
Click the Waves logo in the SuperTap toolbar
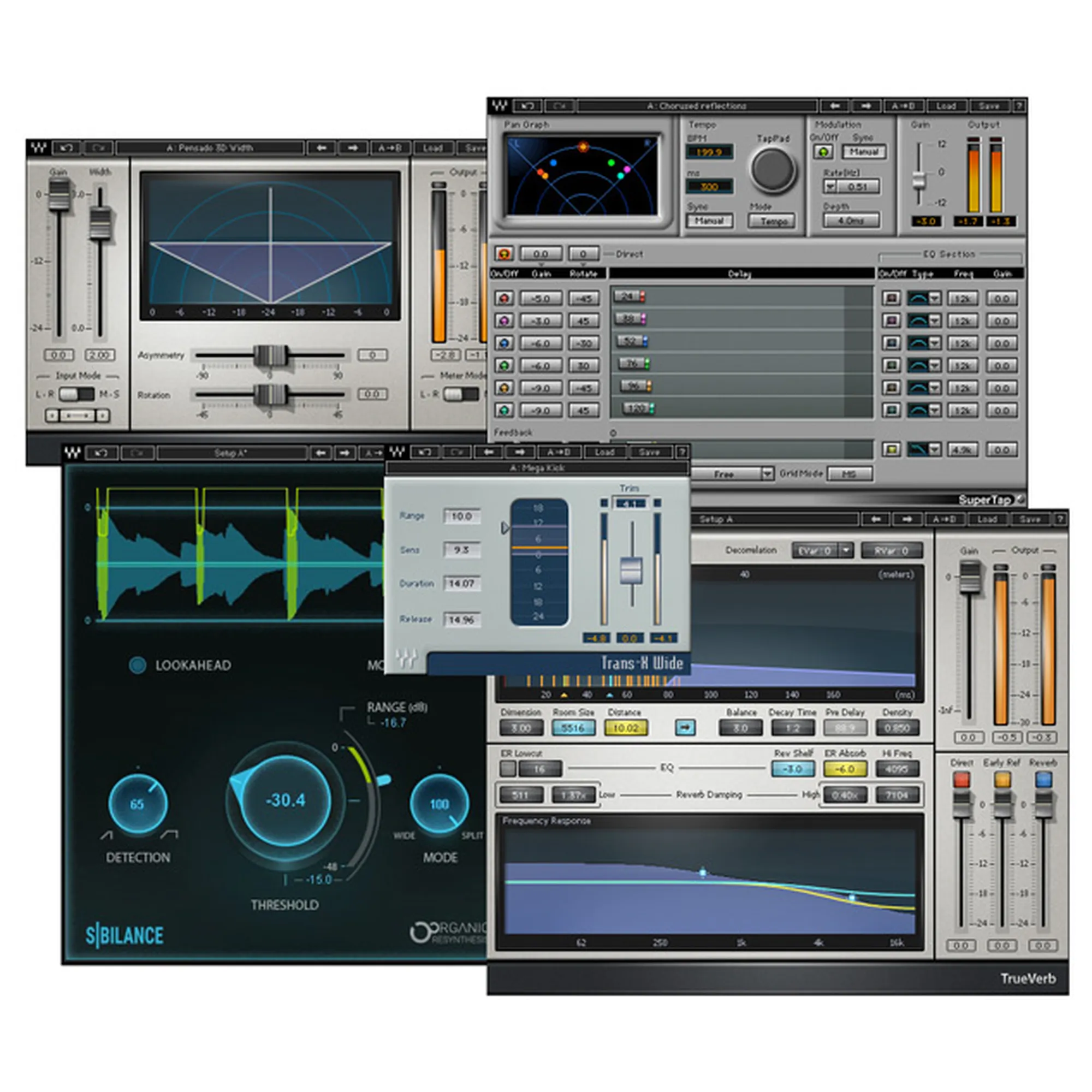click(x=499, y=106)
